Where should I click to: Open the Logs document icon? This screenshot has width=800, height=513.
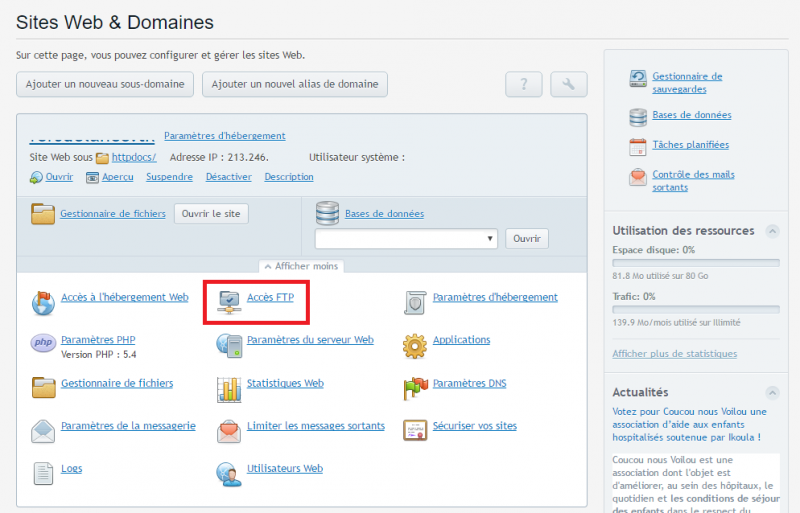[43, 473]
